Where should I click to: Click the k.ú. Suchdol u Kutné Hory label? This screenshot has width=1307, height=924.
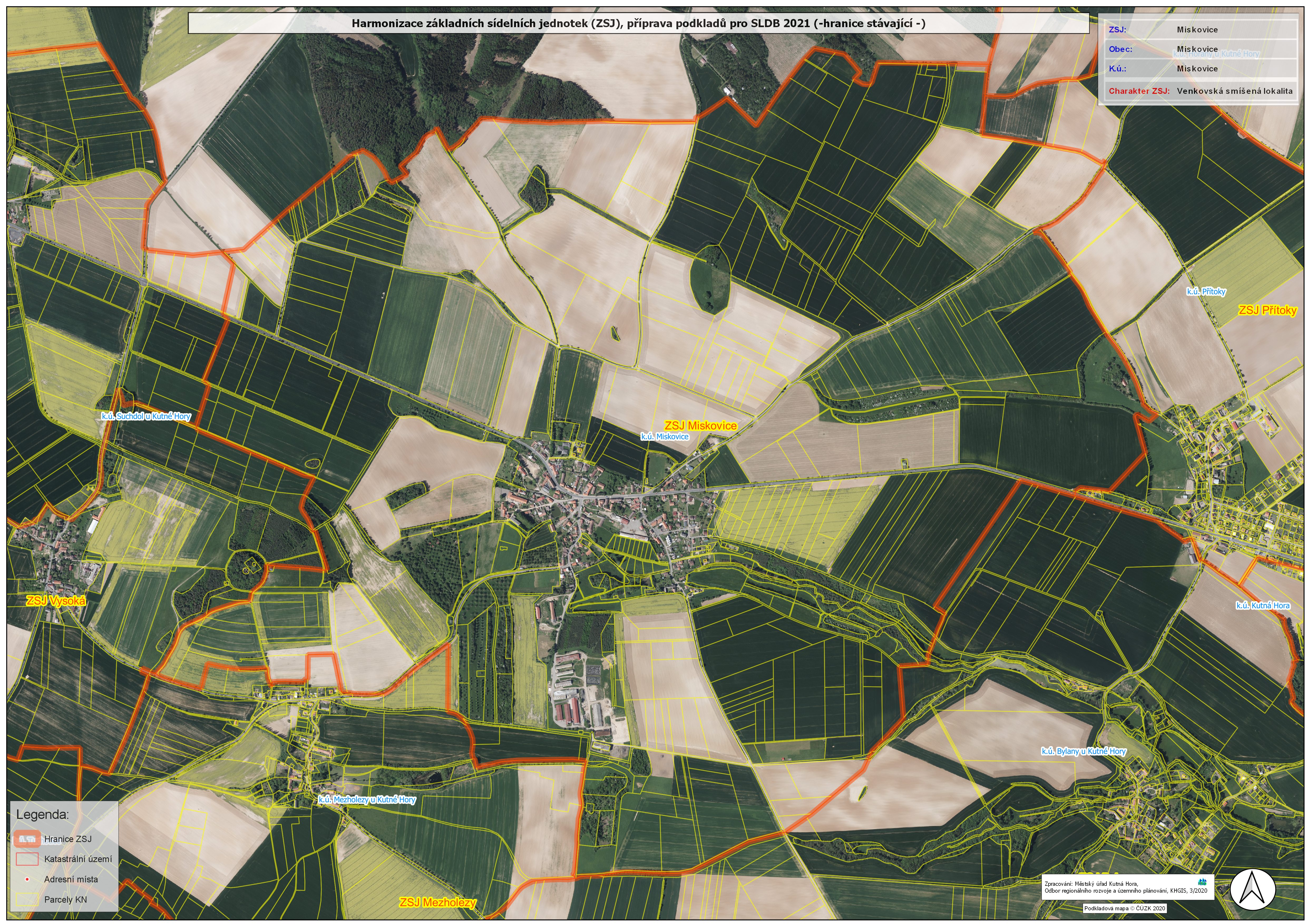tap(146, 416)
